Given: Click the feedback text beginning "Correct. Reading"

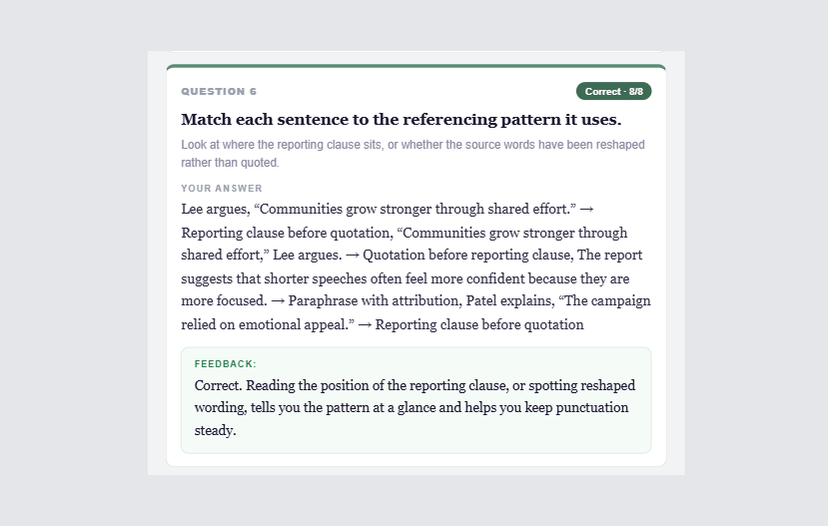Looking at the screenshot, I should click(x=415, y=408).
